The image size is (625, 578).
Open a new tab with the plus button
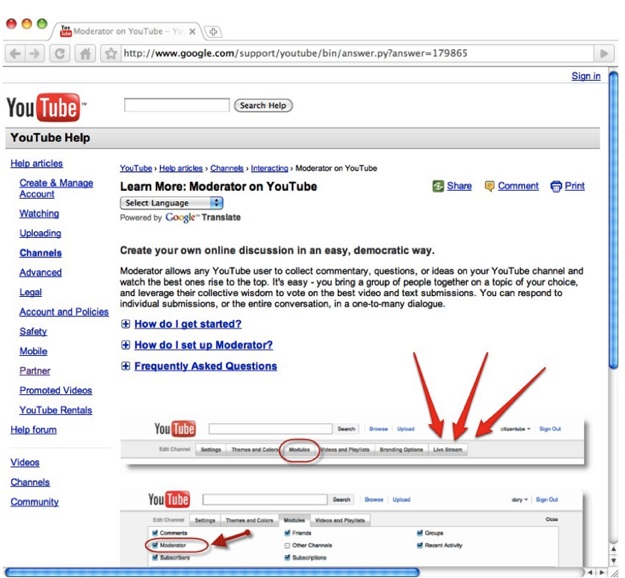[213, 31]
